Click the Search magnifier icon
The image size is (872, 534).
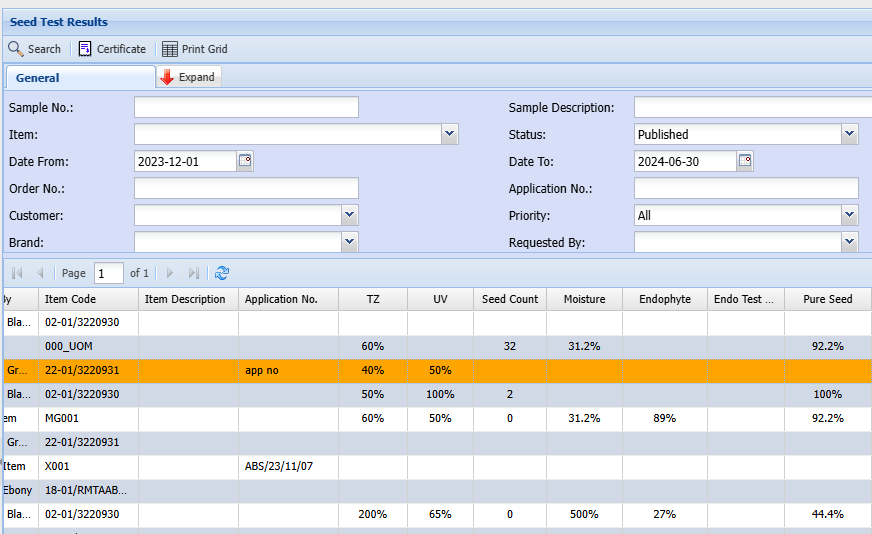pos(16,49)
